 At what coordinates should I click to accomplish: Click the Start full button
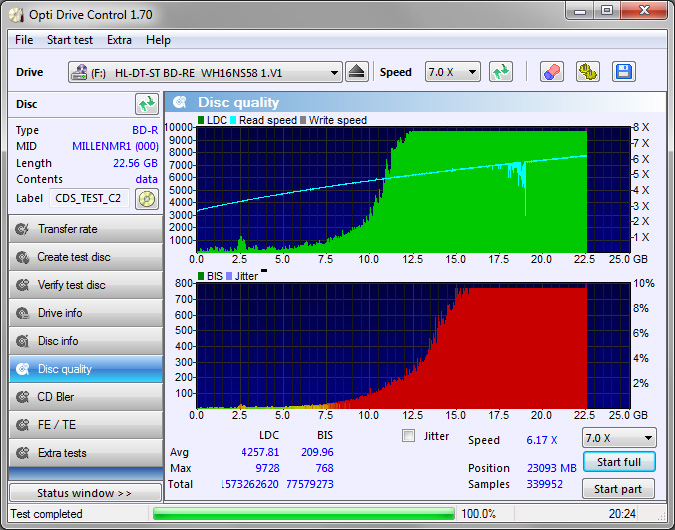[619, 462]
